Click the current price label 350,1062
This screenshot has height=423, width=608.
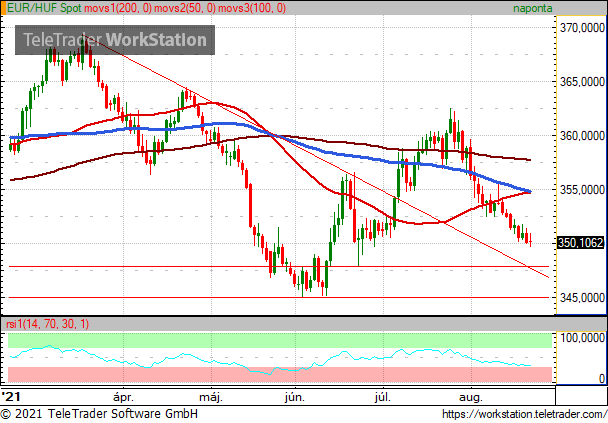[580, 243]
